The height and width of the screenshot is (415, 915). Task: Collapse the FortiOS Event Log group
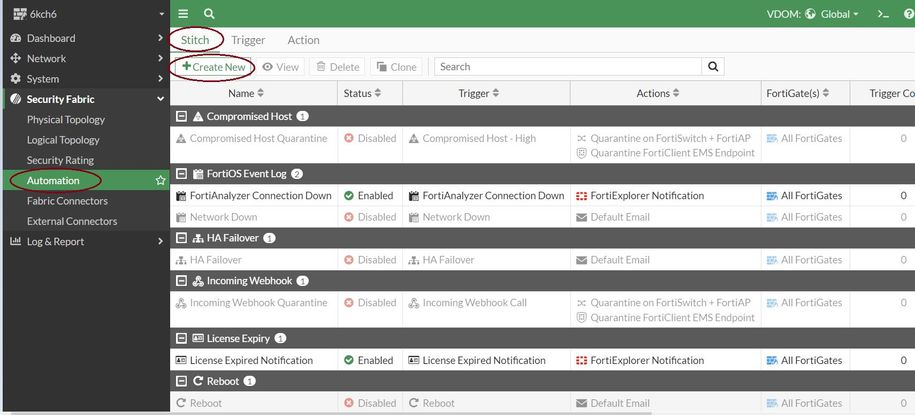[x=181, y=174]
